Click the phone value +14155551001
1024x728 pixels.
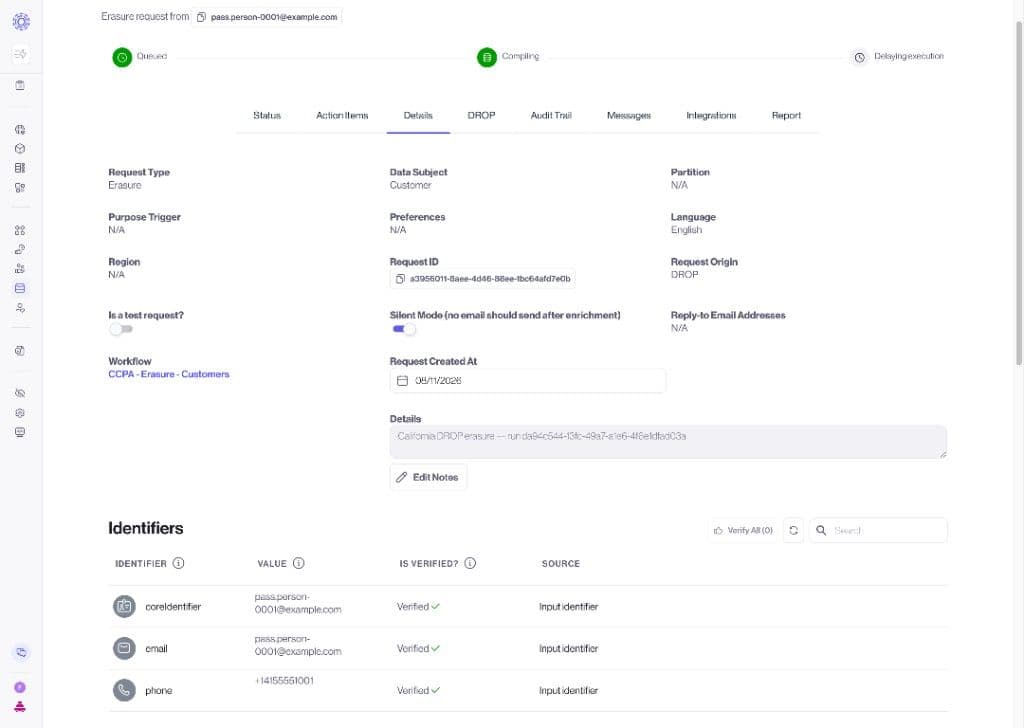point(284,680)
